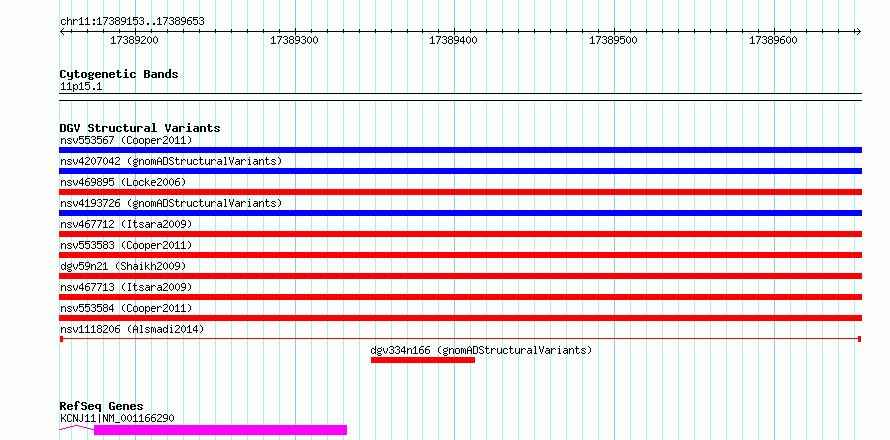Select the red bar under nsv553584
890x440 pixels.
point(460,318)
